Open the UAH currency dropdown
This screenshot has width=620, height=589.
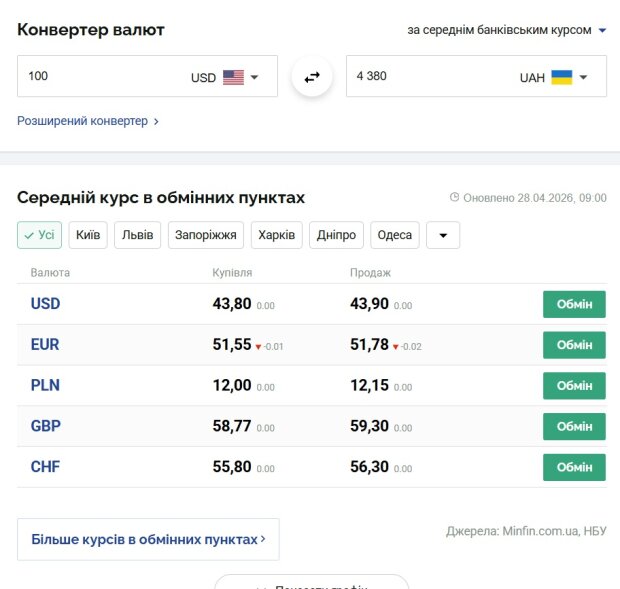pos(584,77)
